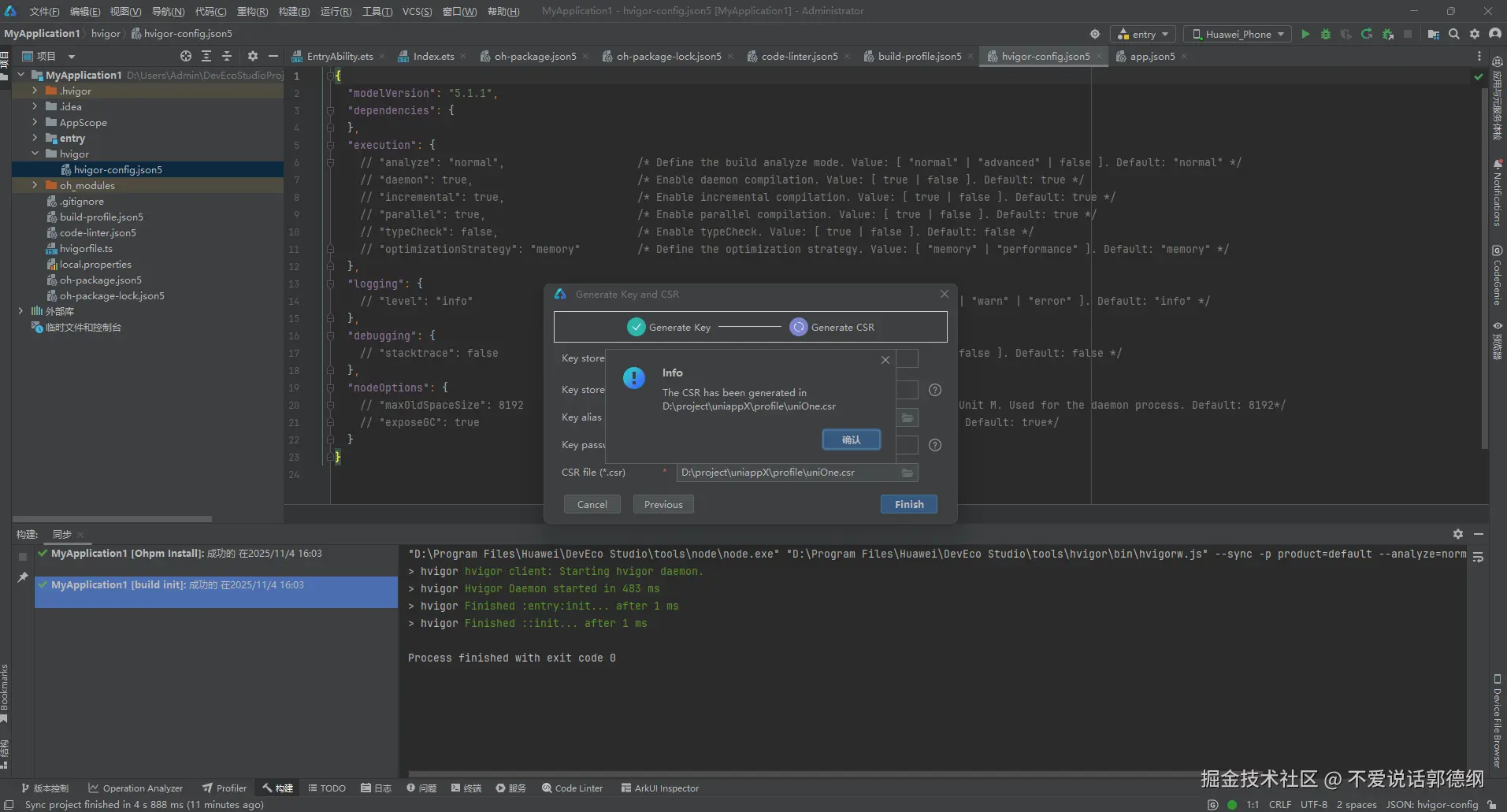Pin the build tab with pin icon
This screenshot has height=812, width=1507.
[x=23, y=577]
